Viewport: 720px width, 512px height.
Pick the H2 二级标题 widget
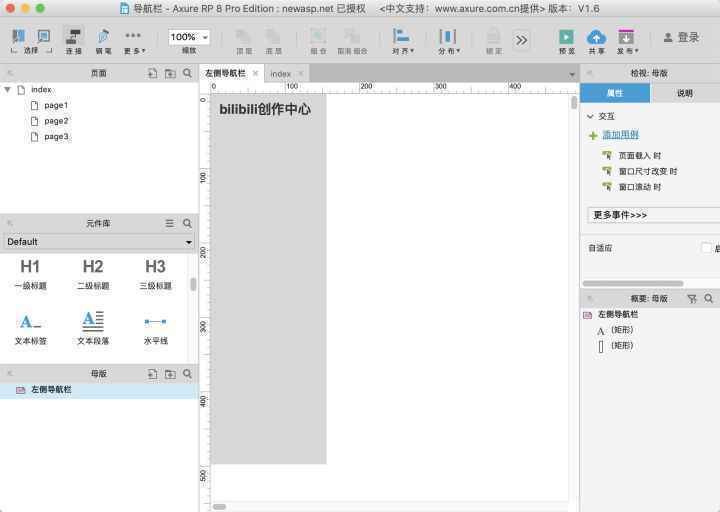93,274
